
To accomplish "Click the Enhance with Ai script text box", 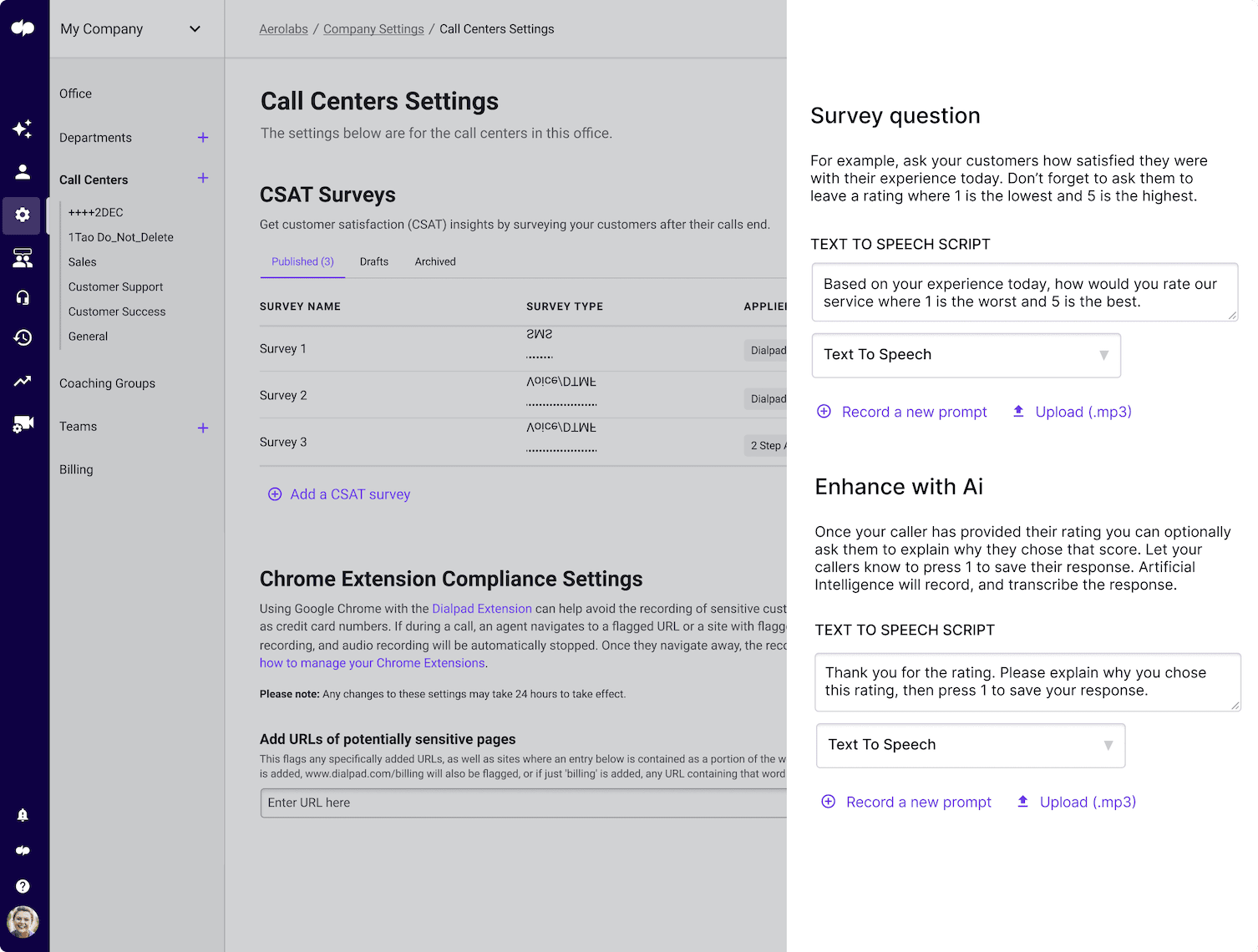I will (x=1027, y=682).
